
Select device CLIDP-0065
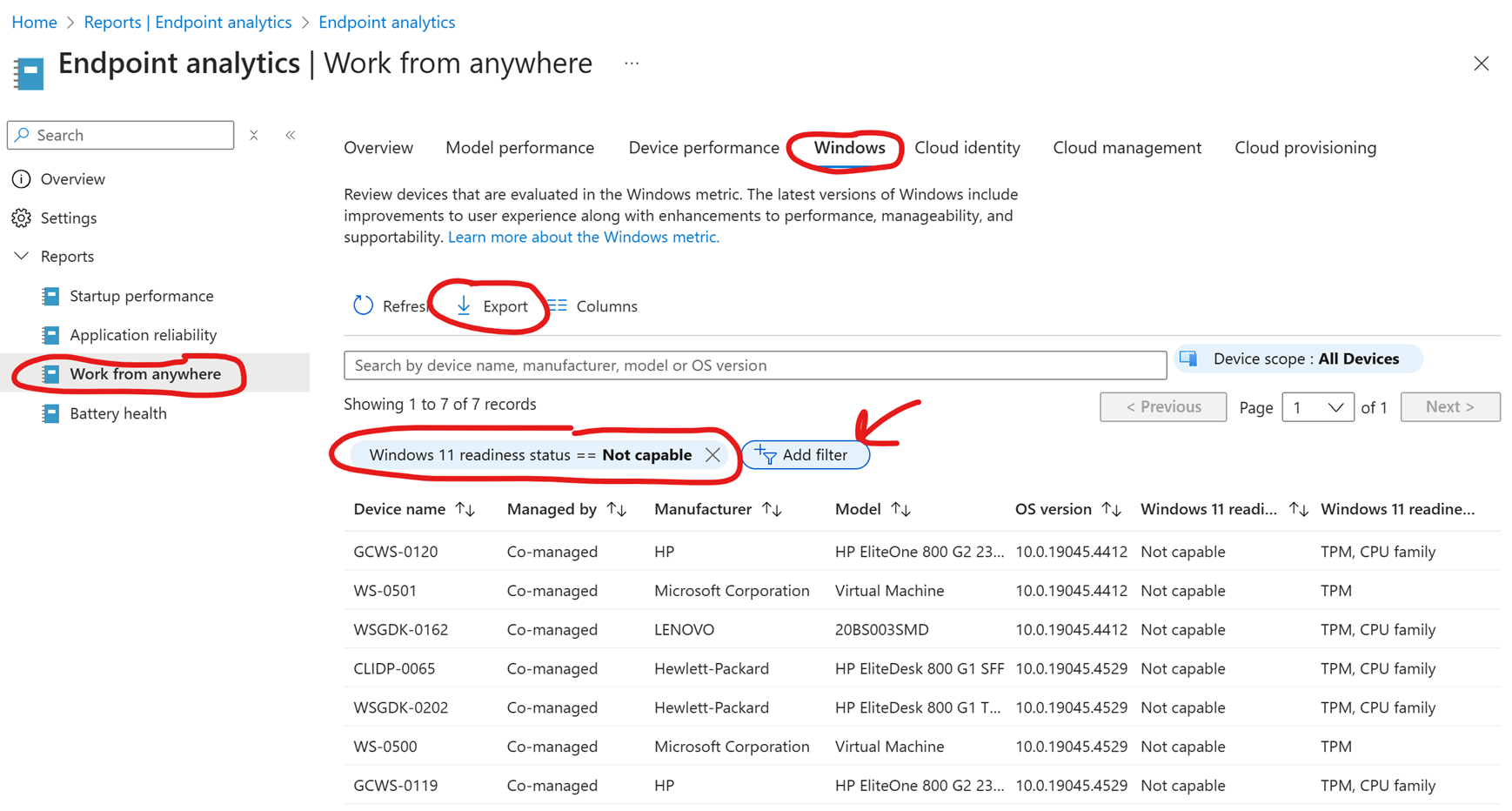coord(394,669)
